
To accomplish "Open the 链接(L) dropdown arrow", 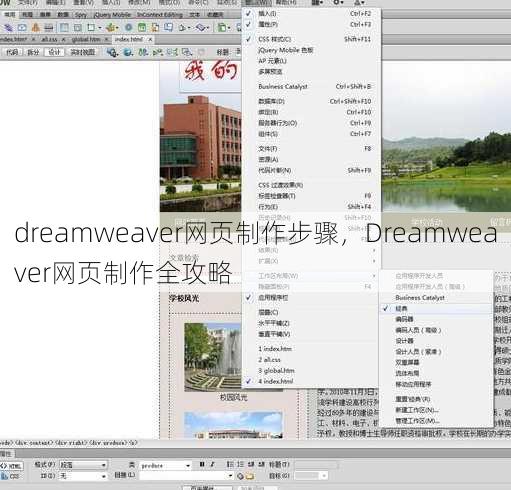I will (x=230, y=476).
